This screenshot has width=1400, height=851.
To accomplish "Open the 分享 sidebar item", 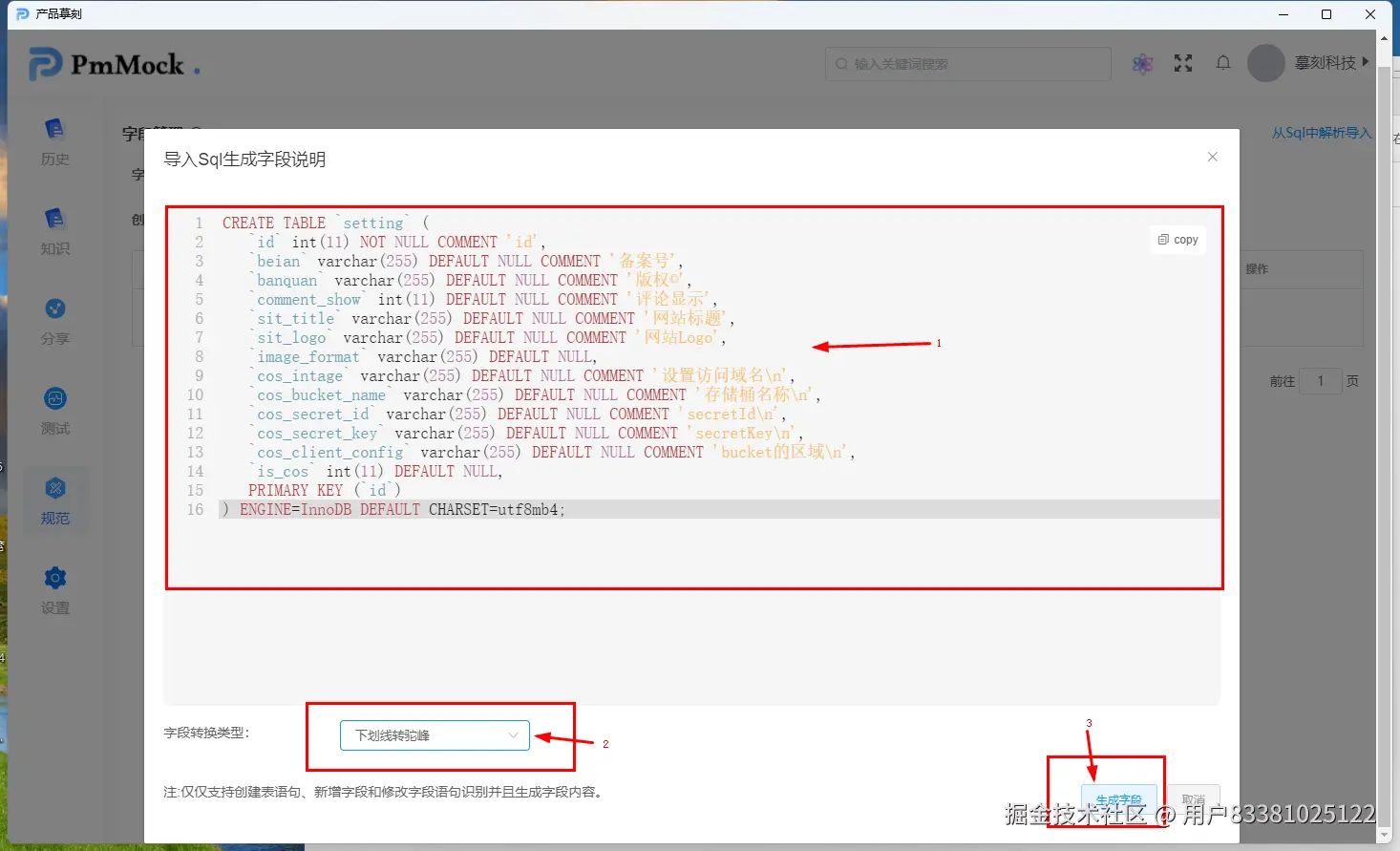I will point(54,321).
